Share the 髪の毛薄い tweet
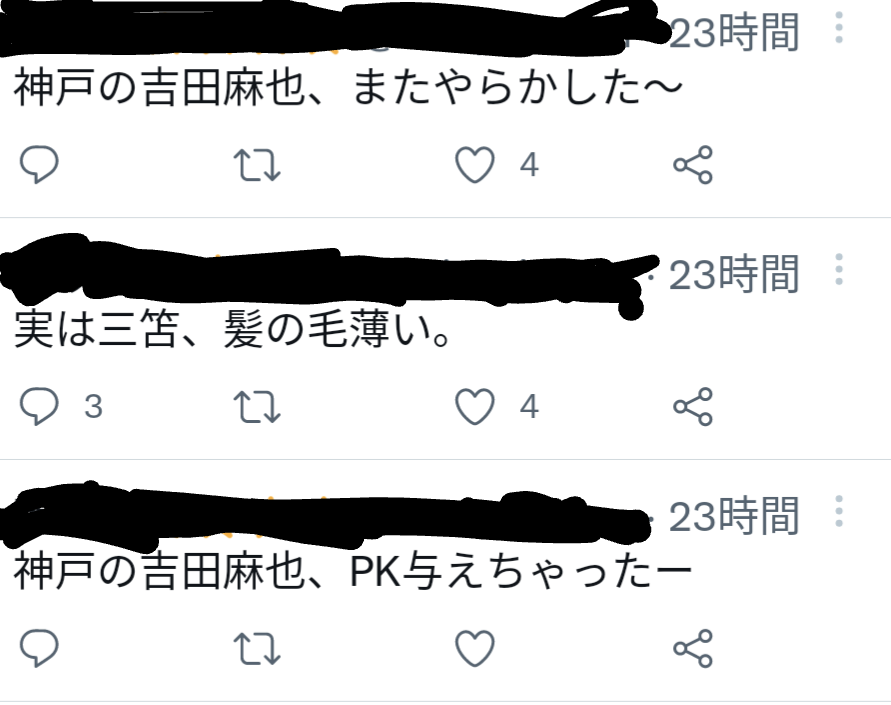This screenshot has height=705, width=891. pyautogui.click(x=693, y=407)
